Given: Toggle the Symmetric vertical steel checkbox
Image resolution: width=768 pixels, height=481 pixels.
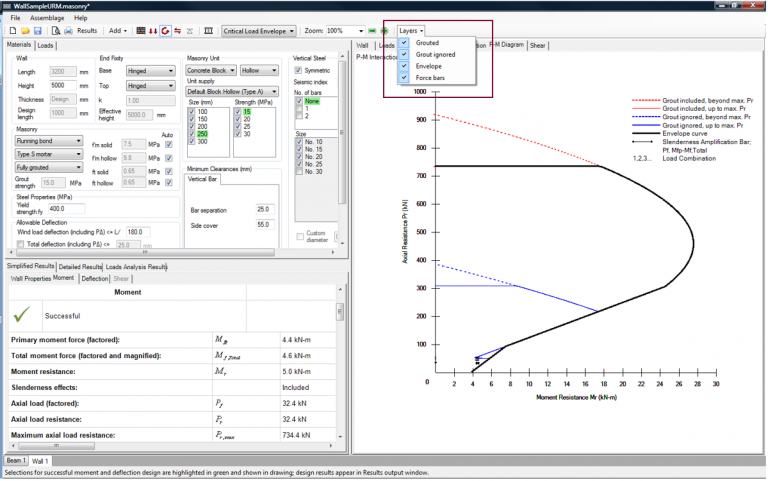Looking at the screenshot, I should pyautogui.click(x=299, y=71).
